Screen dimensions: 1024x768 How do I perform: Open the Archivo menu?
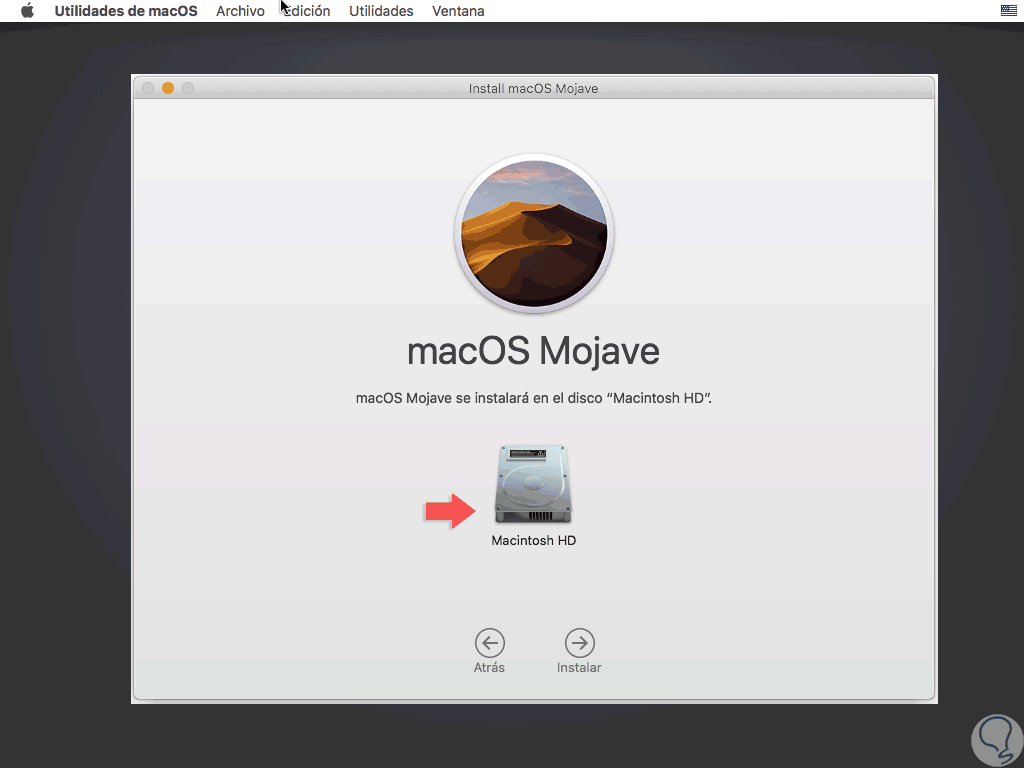[x=240, y=11]
